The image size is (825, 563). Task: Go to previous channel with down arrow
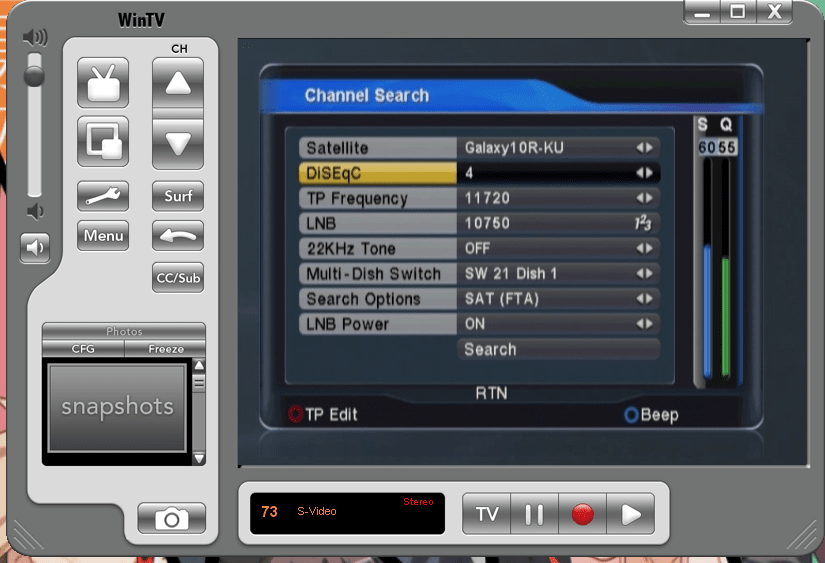click(178, 143)
